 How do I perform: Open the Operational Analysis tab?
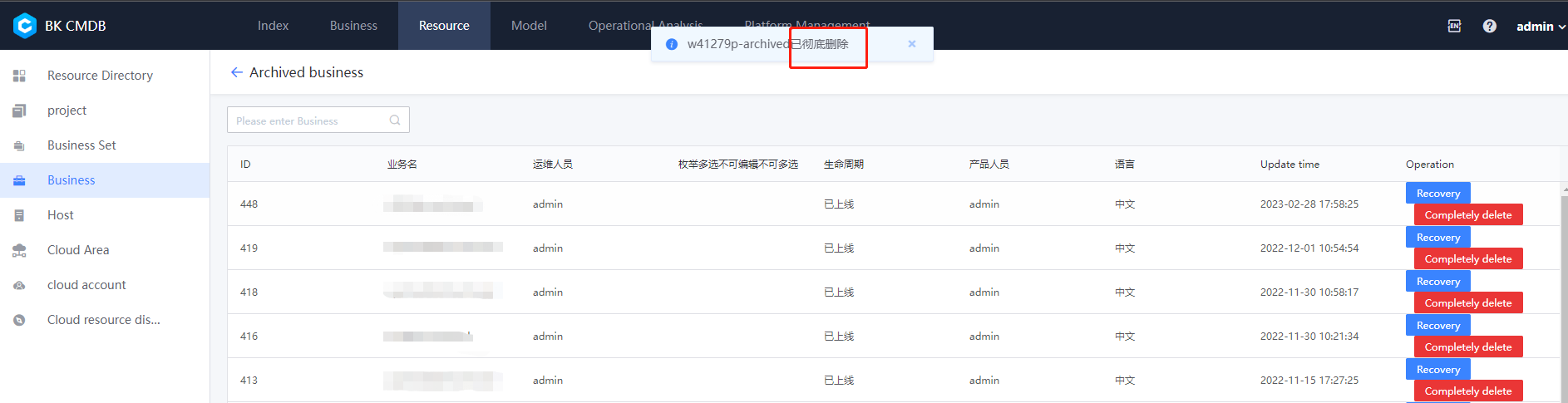click(645, 26)
